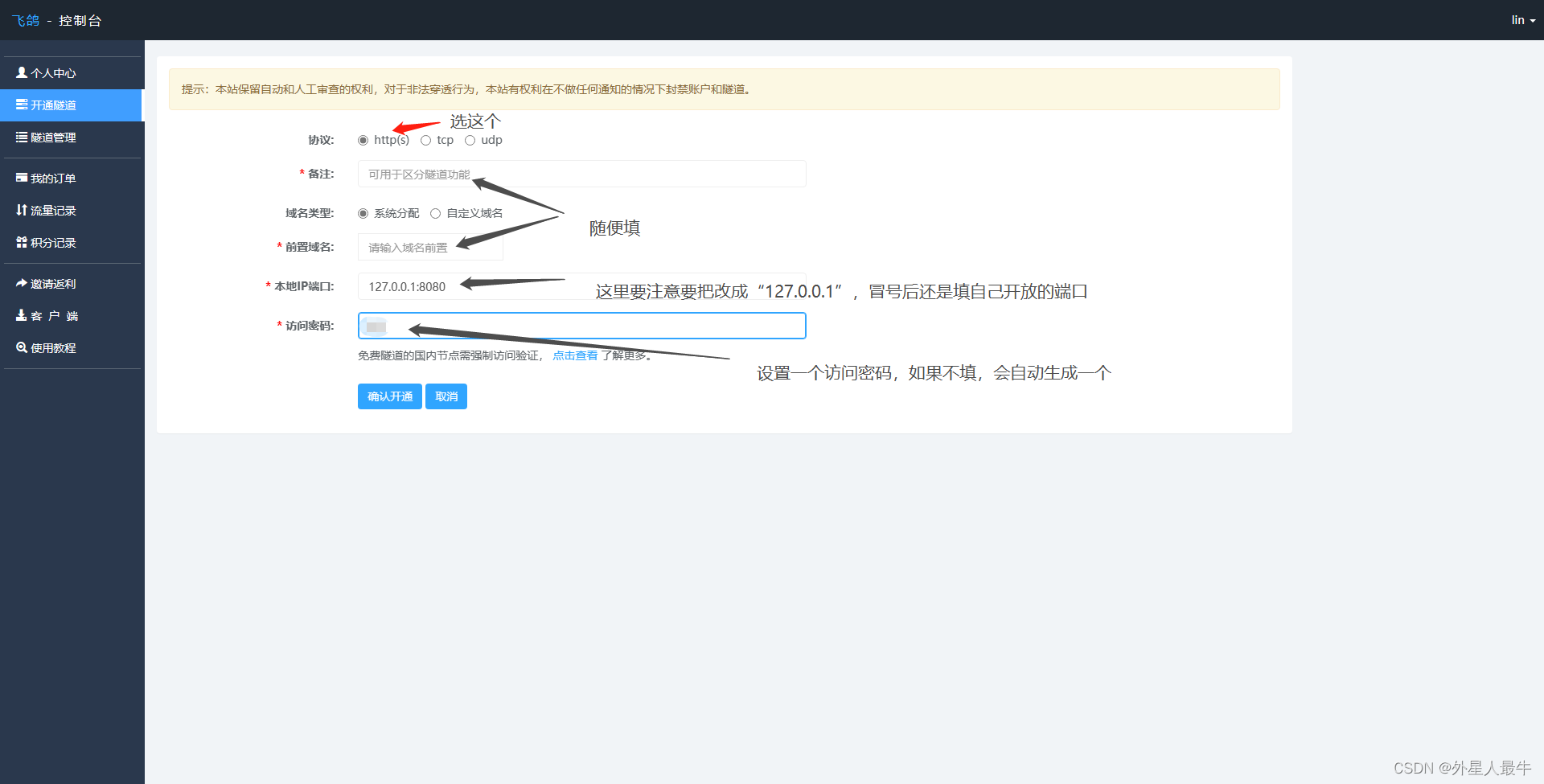1544x784 pixels.
Task: Select the http(s) protocol radio button
Action: tap(363, 141)
